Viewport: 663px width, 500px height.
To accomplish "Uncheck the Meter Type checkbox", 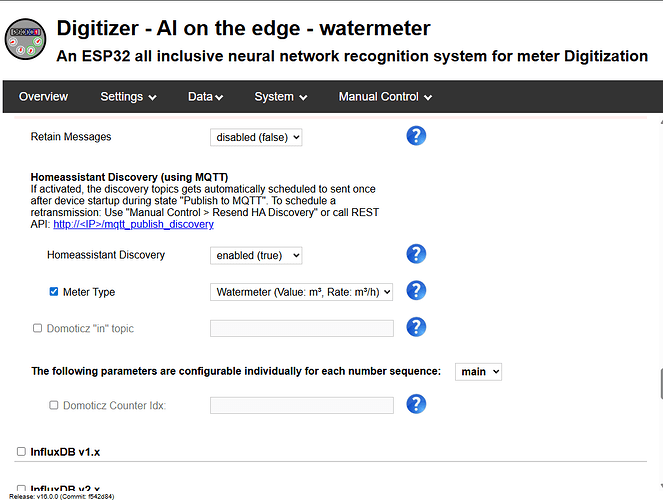I will tap(54, 292).
